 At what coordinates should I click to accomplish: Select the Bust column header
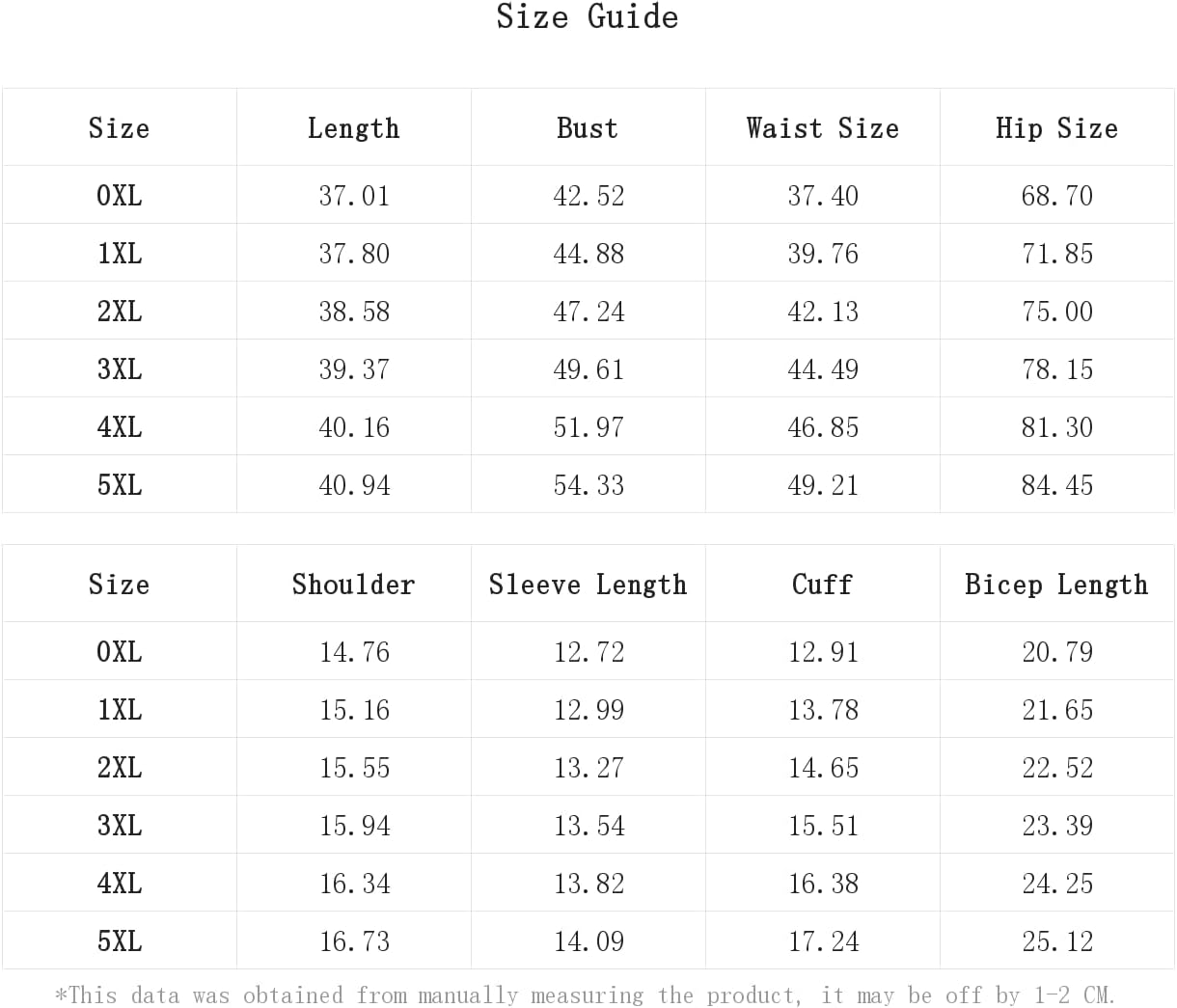(x=588, y=128)
